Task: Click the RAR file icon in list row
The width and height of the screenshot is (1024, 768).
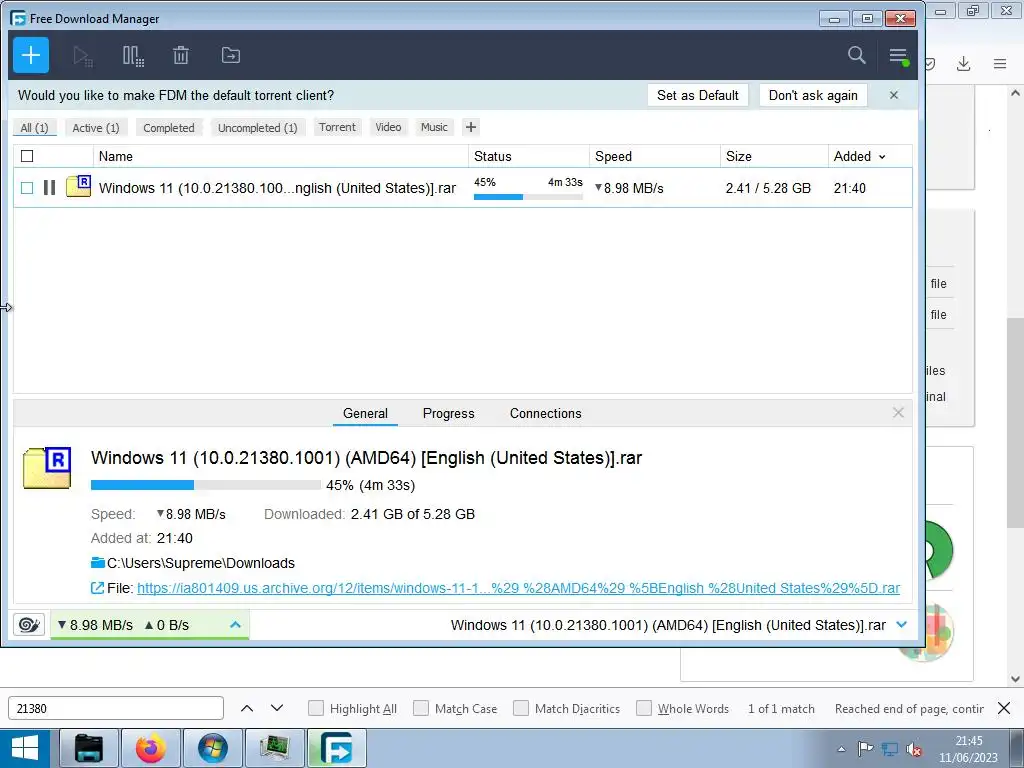Action: [78, 186]
